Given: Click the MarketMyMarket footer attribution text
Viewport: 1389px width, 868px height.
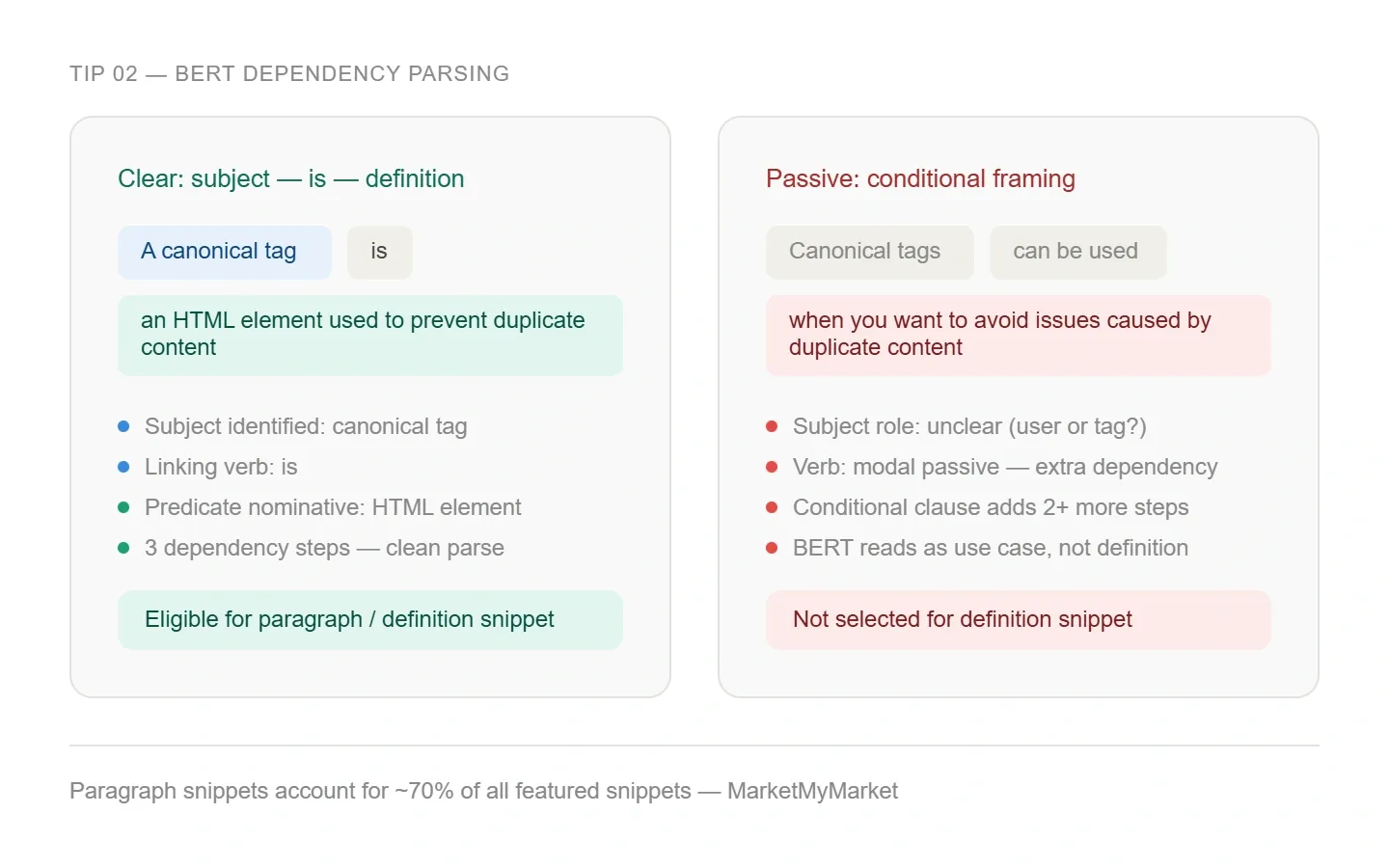Looking at the screenshot, I should tap(812, 791).
